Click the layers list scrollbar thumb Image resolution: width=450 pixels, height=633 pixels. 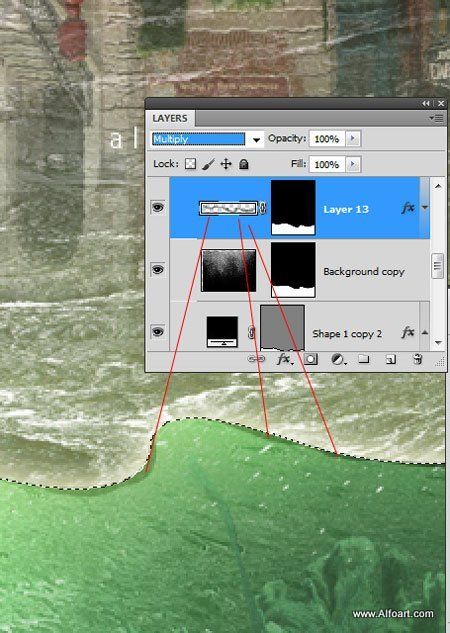click(437, 266)
